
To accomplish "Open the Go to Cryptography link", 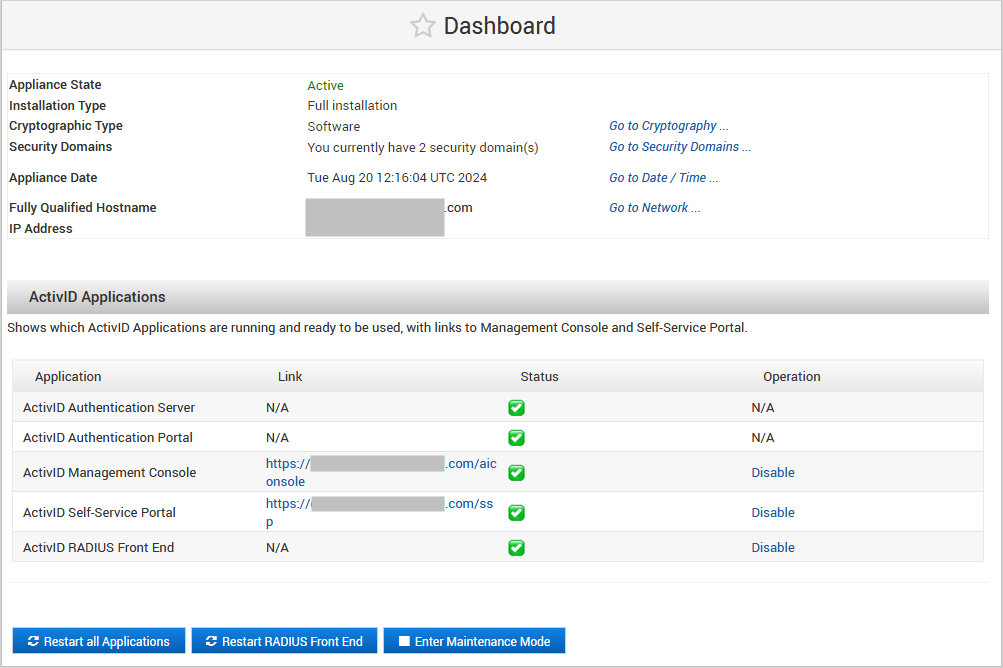I will [x=668, y=126].
